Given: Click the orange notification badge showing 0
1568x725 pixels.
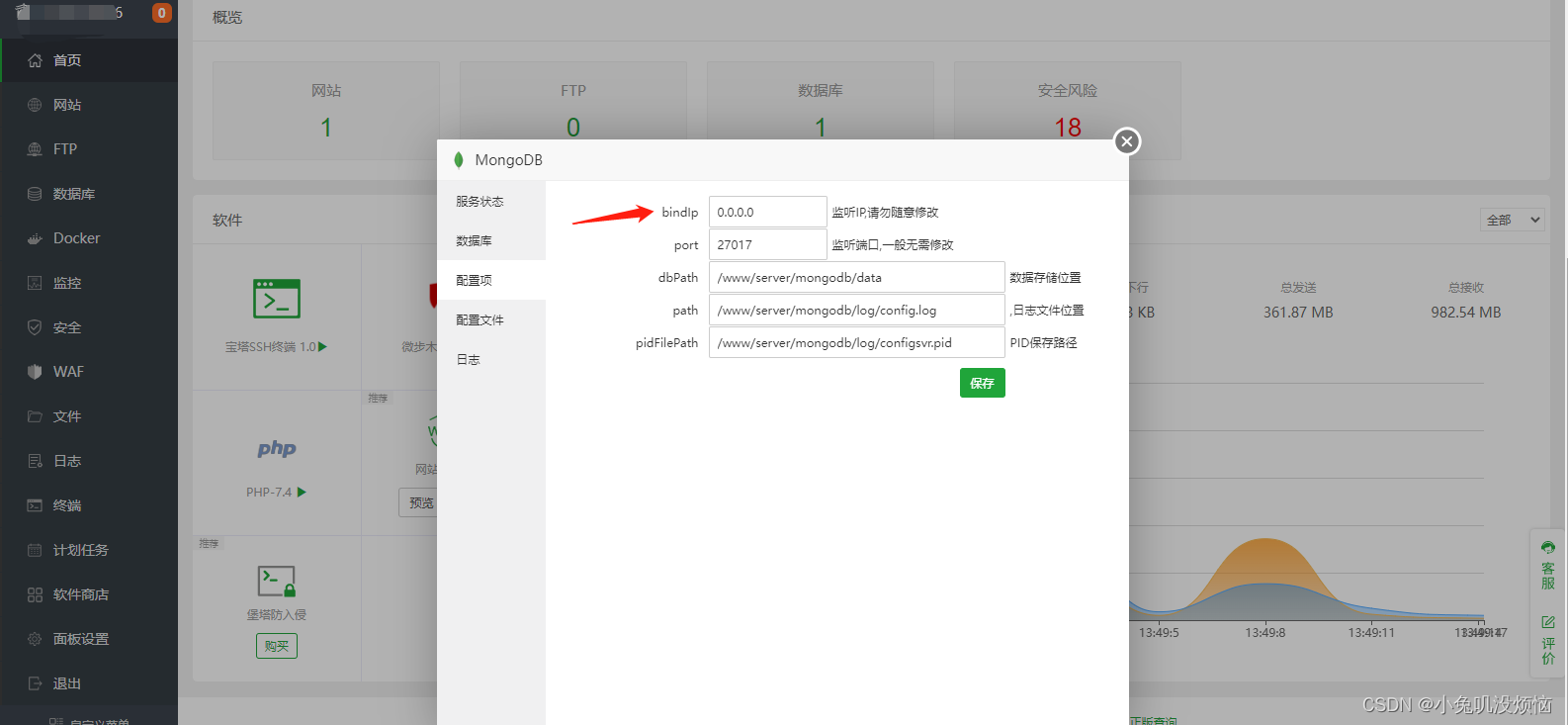Looking at the screenshot, I should 161,13.
